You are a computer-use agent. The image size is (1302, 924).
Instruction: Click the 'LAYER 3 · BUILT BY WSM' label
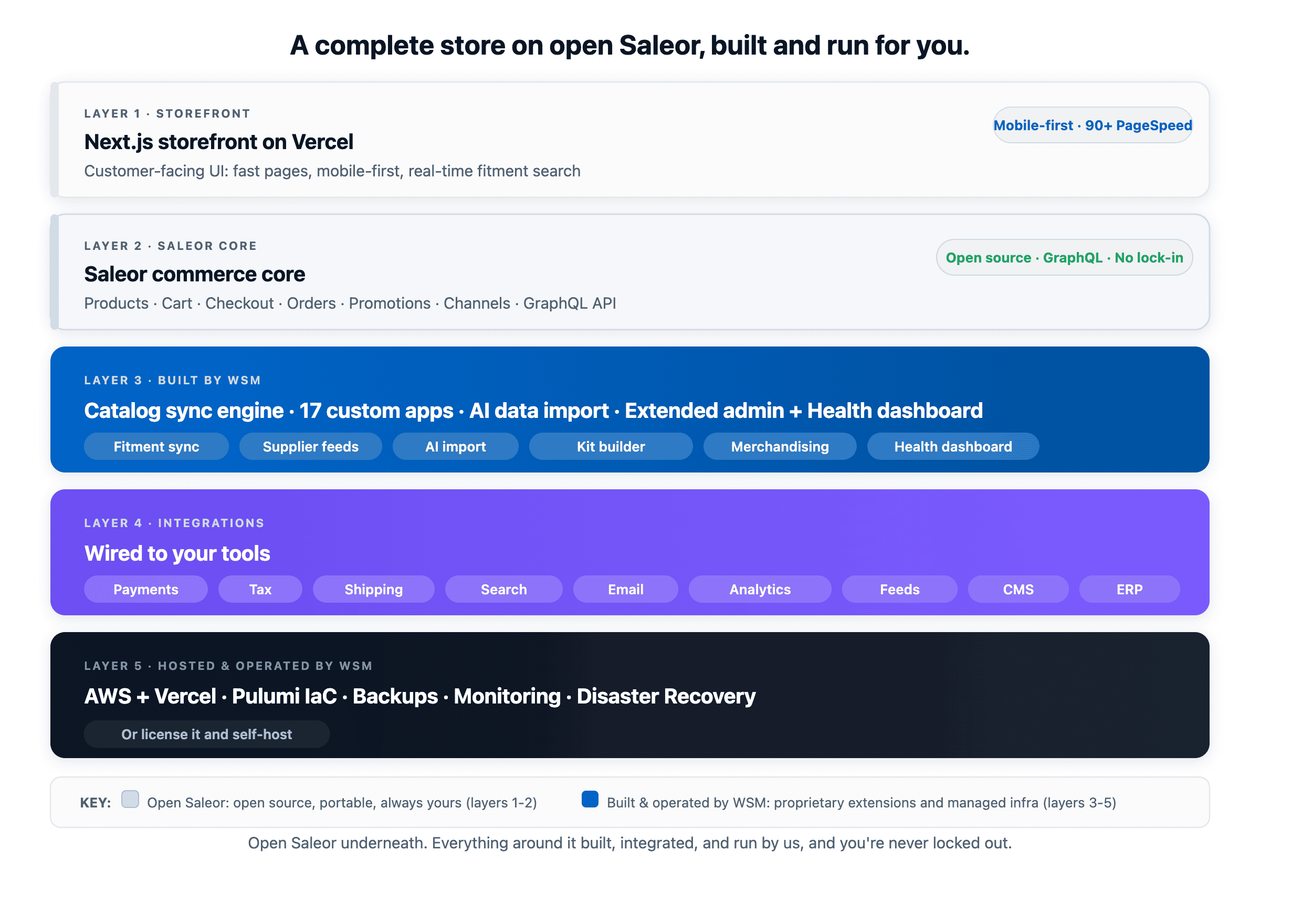(x=172, y=381)
